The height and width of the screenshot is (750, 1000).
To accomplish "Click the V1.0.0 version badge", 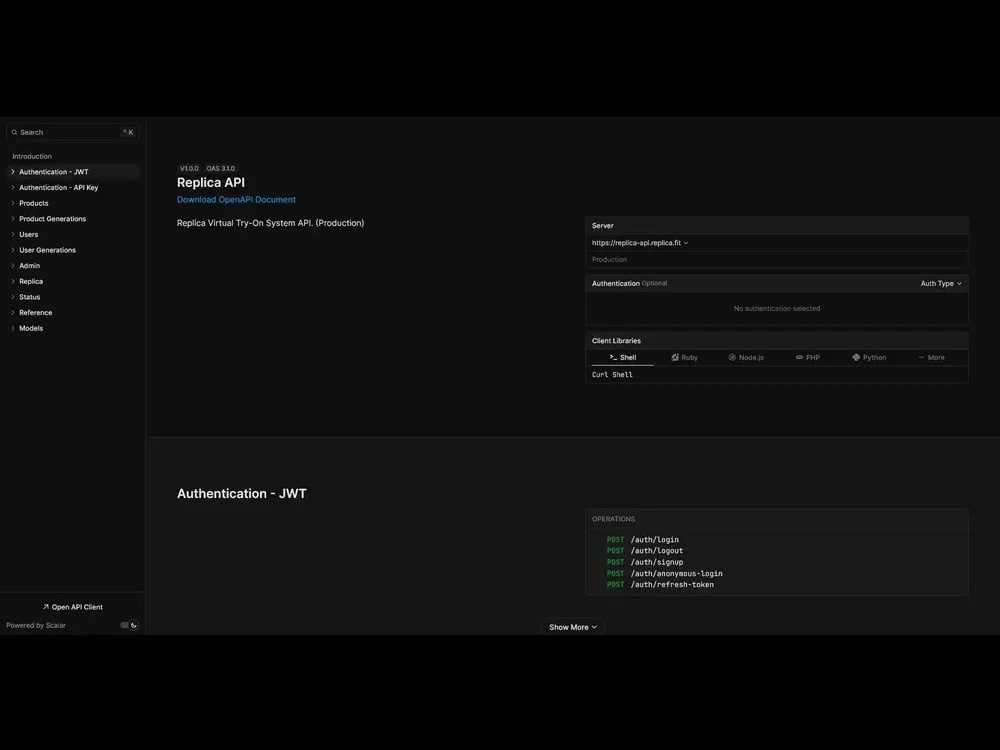I will 189,169.
